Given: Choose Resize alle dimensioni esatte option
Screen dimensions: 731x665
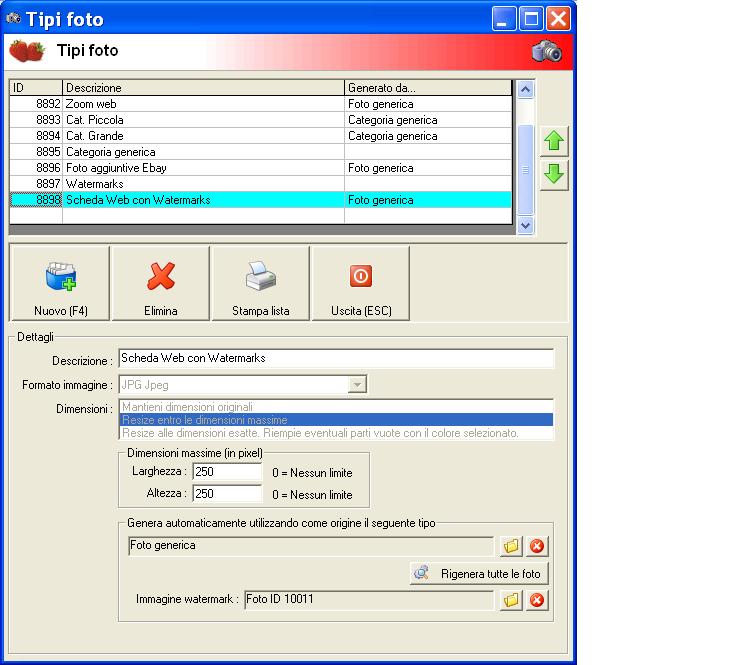Looking at the screenshot, I should [336, 433].
